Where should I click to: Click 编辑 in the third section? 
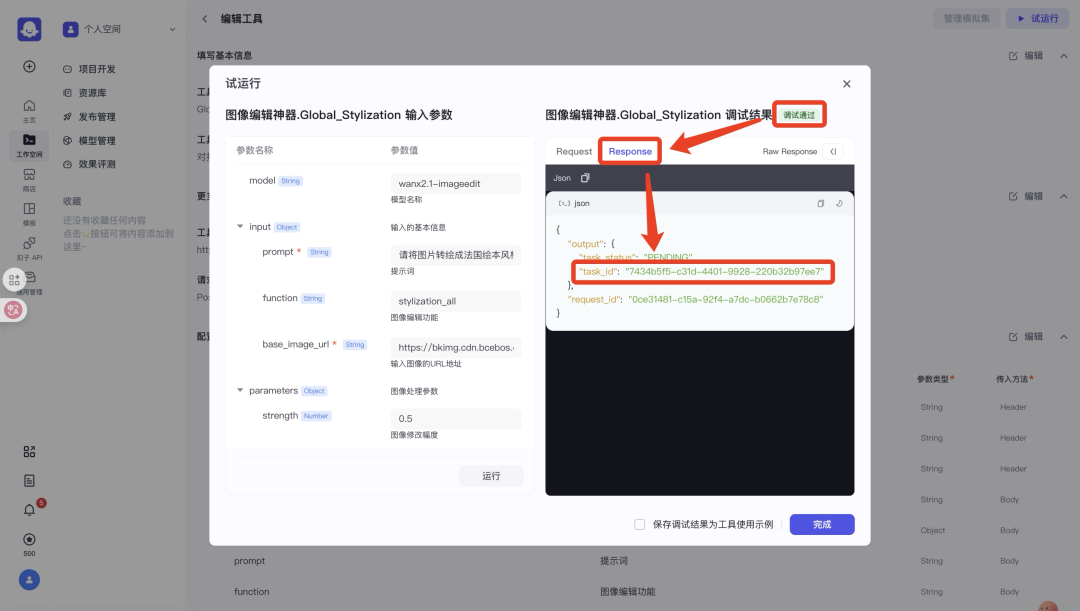coord(1026,337)
